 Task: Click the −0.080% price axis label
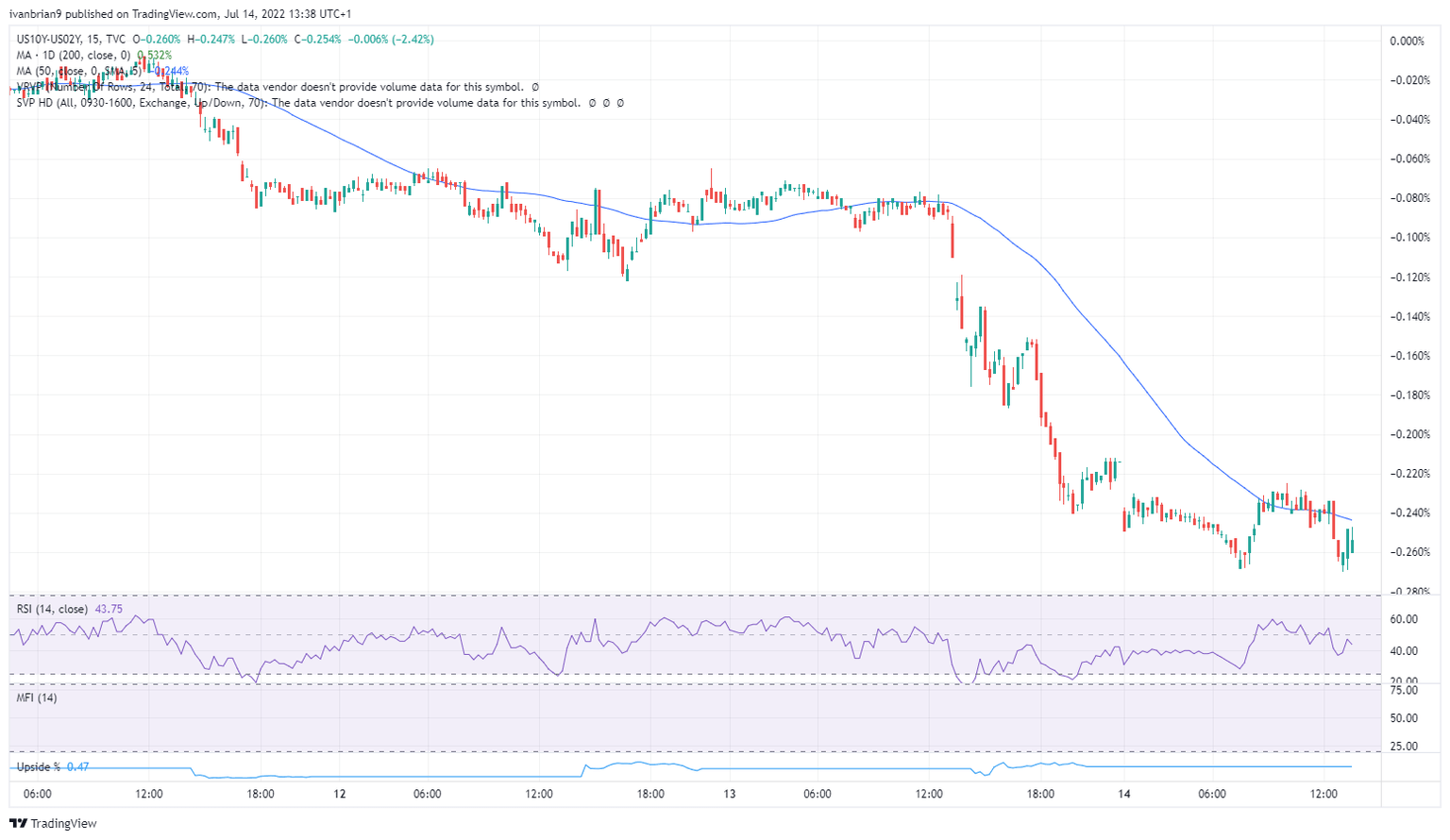coord(1409,198)
